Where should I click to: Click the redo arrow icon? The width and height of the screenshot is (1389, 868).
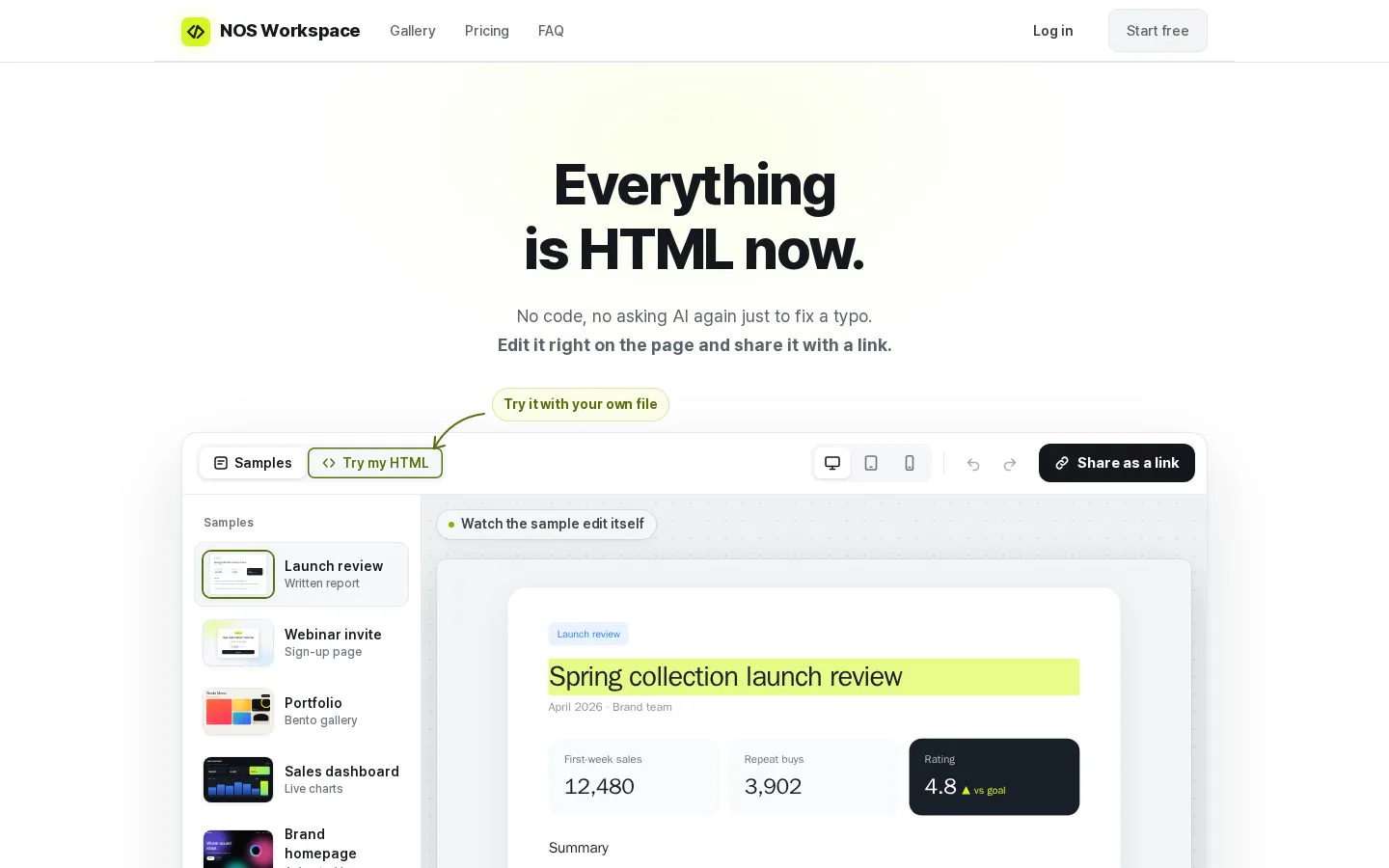1010,464
